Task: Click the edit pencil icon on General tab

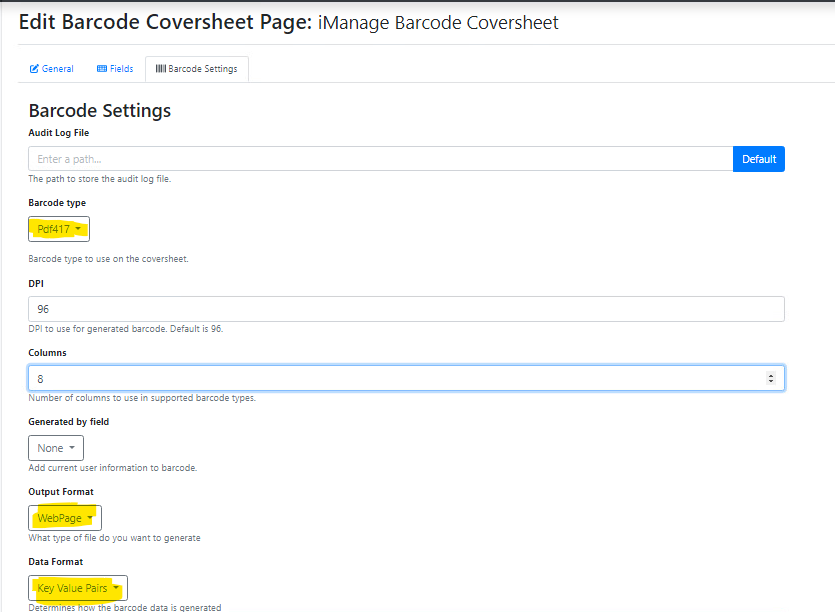Action: [x=34, y=69]
